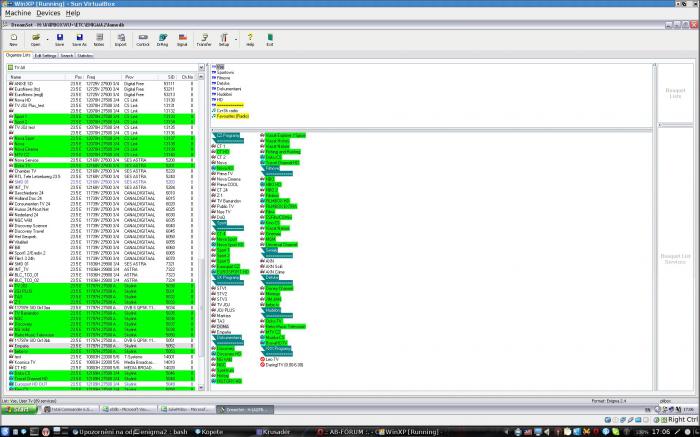Select Discovery Science in service list
The image size is (700, 437).
pos(101,225)
